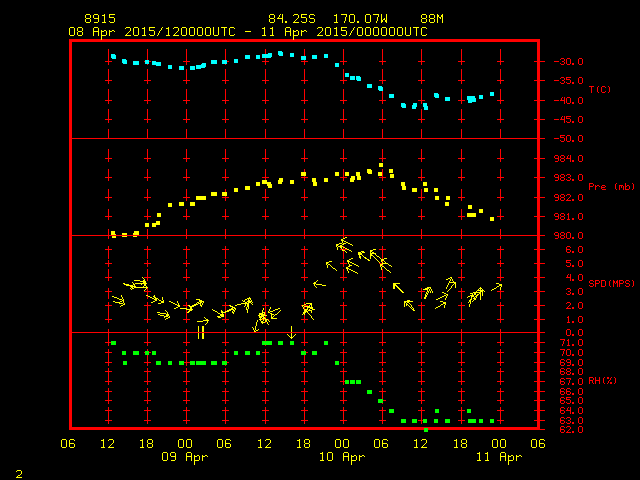Screen dimensions: 640x480
Task: Click the 0.0 wind speed tick label
Action: [574, 333]
